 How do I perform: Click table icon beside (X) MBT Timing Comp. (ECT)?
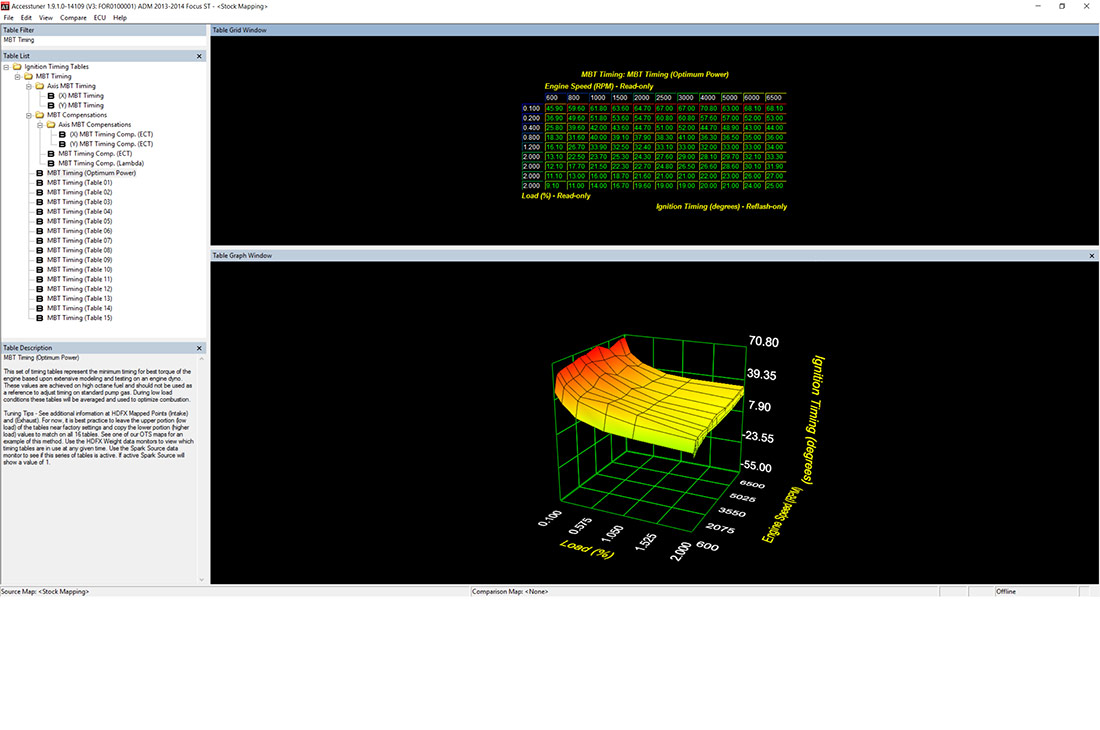tap(62, 135)
